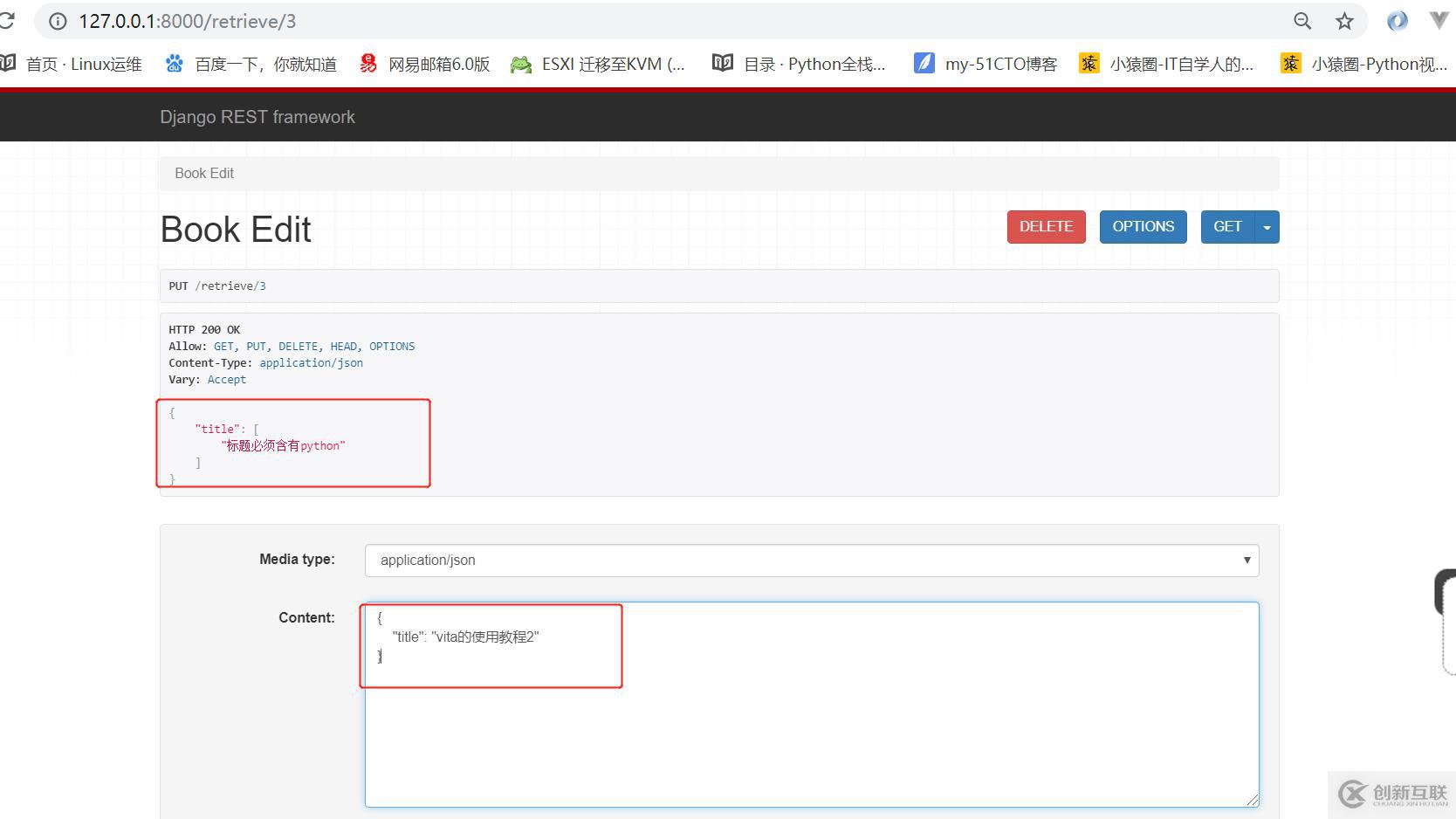Screen dimensions: 1456x819
Task: Click the 'PUT /retrieve/3' request line
Action: [x=217, y=286]
